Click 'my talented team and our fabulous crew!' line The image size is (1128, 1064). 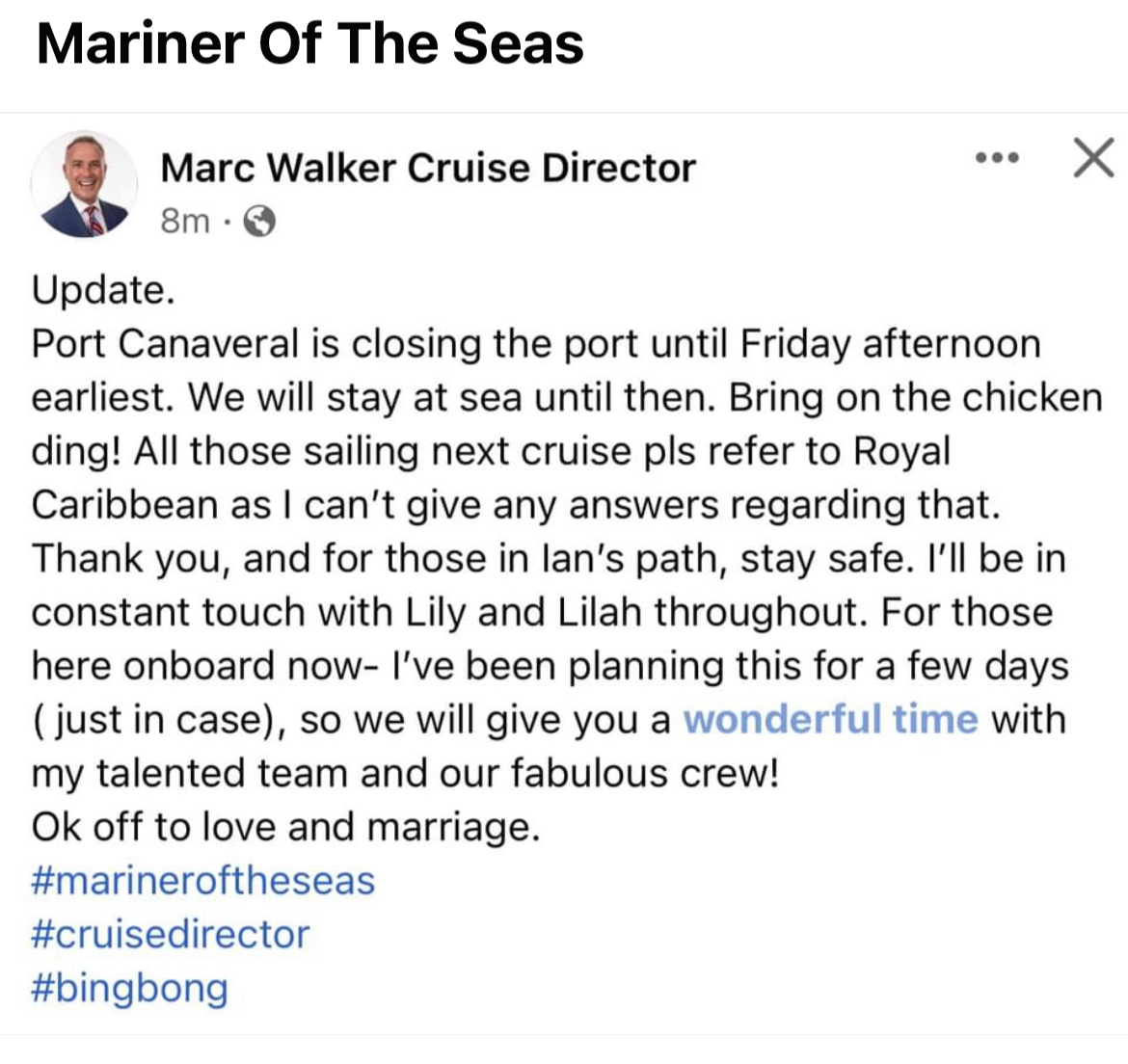click(x=405, y=774)
